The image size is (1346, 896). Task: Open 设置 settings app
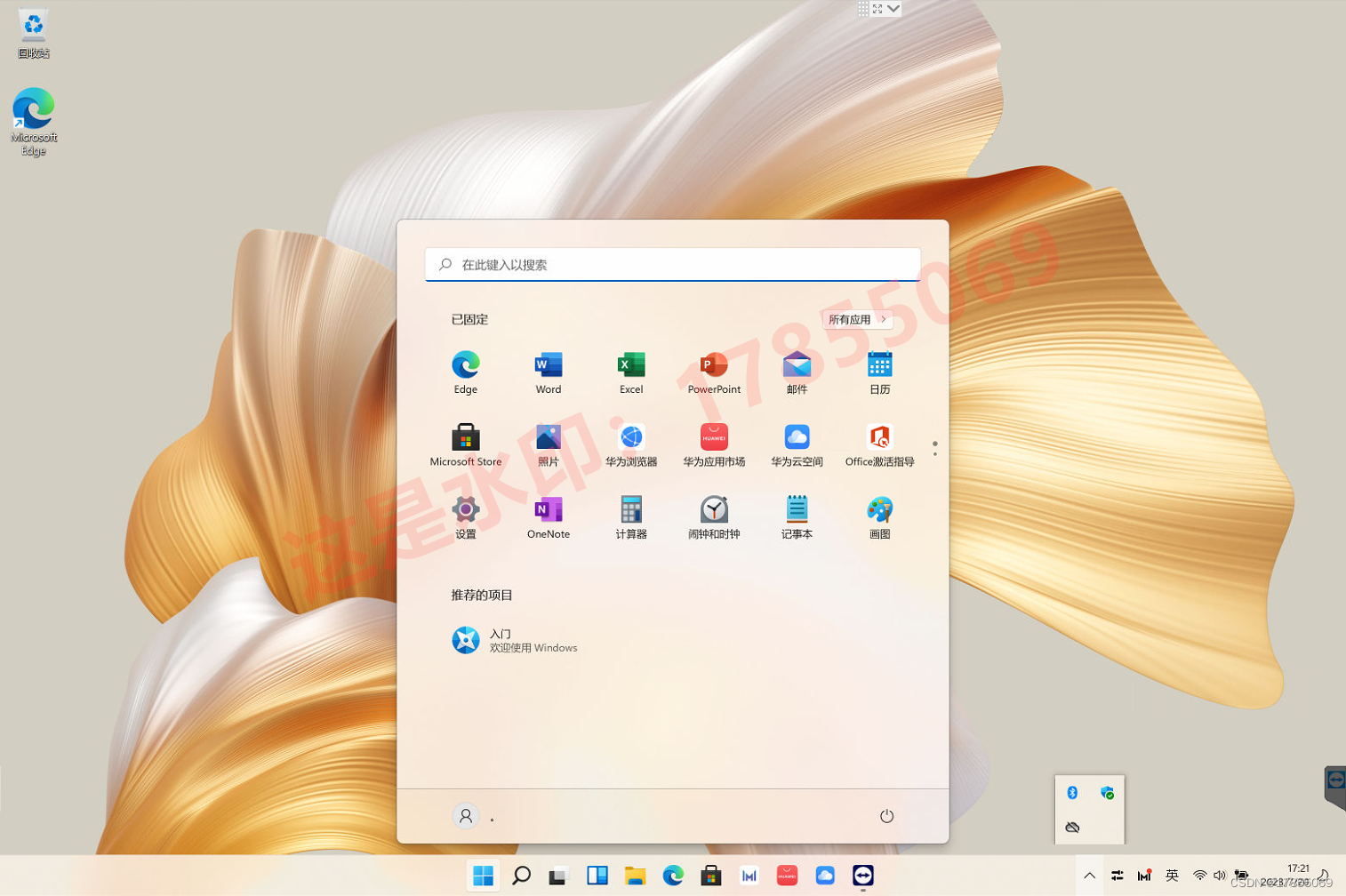[x=465, y=518]
